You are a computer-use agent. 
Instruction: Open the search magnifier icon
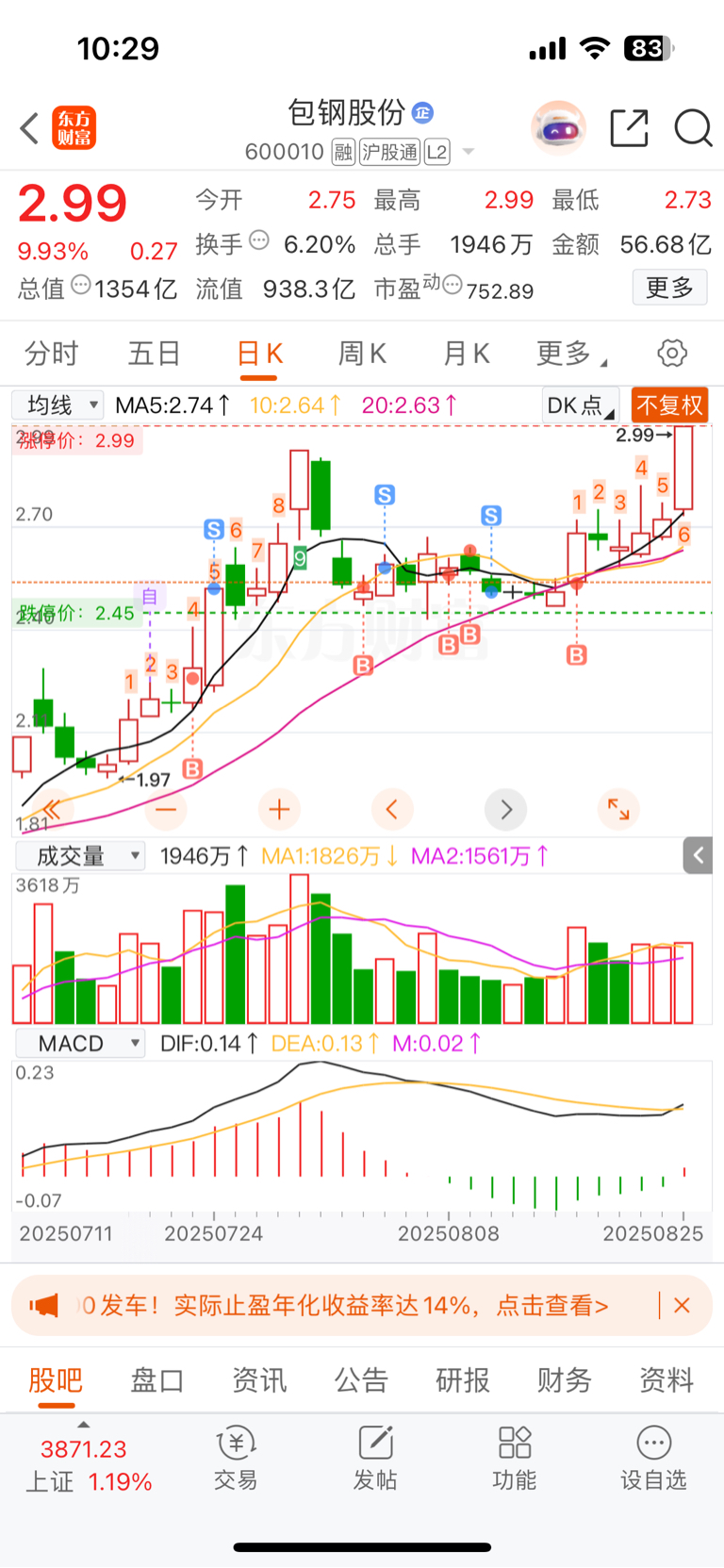coord(693,128)
